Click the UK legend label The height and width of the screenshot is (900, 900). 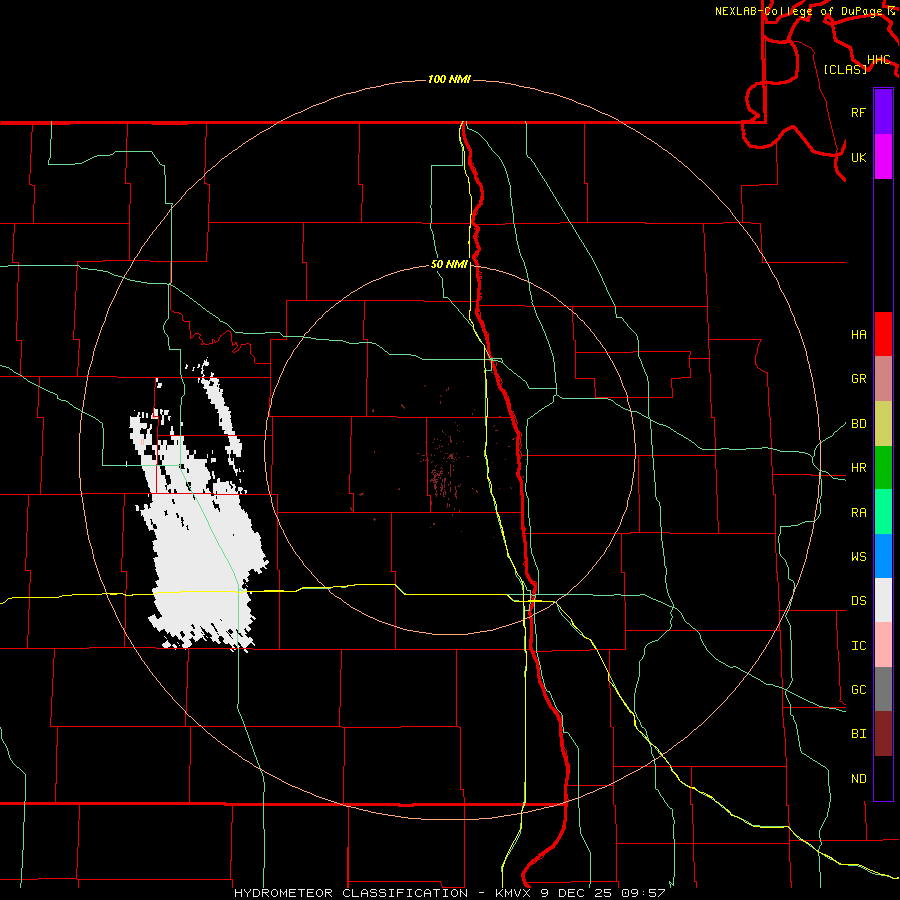pos(858,157)
